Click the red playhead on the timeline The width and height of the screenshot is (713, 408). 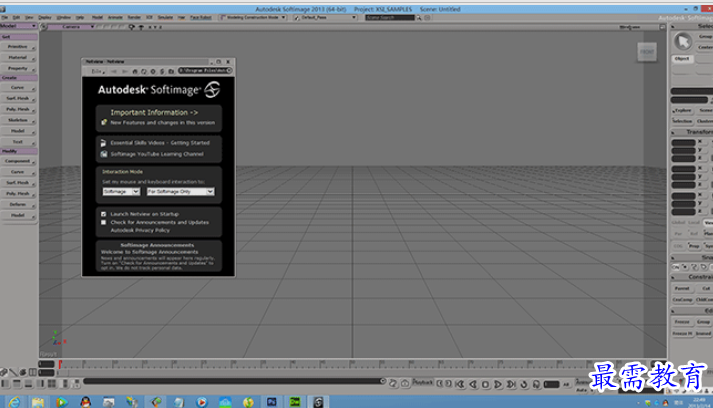(60, 364)
